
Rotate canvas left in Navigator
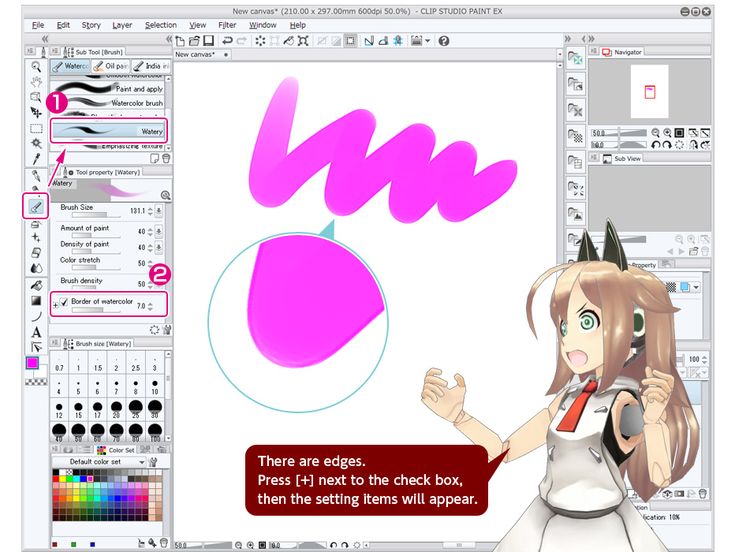pyautogui.click(x=656, y=145)
